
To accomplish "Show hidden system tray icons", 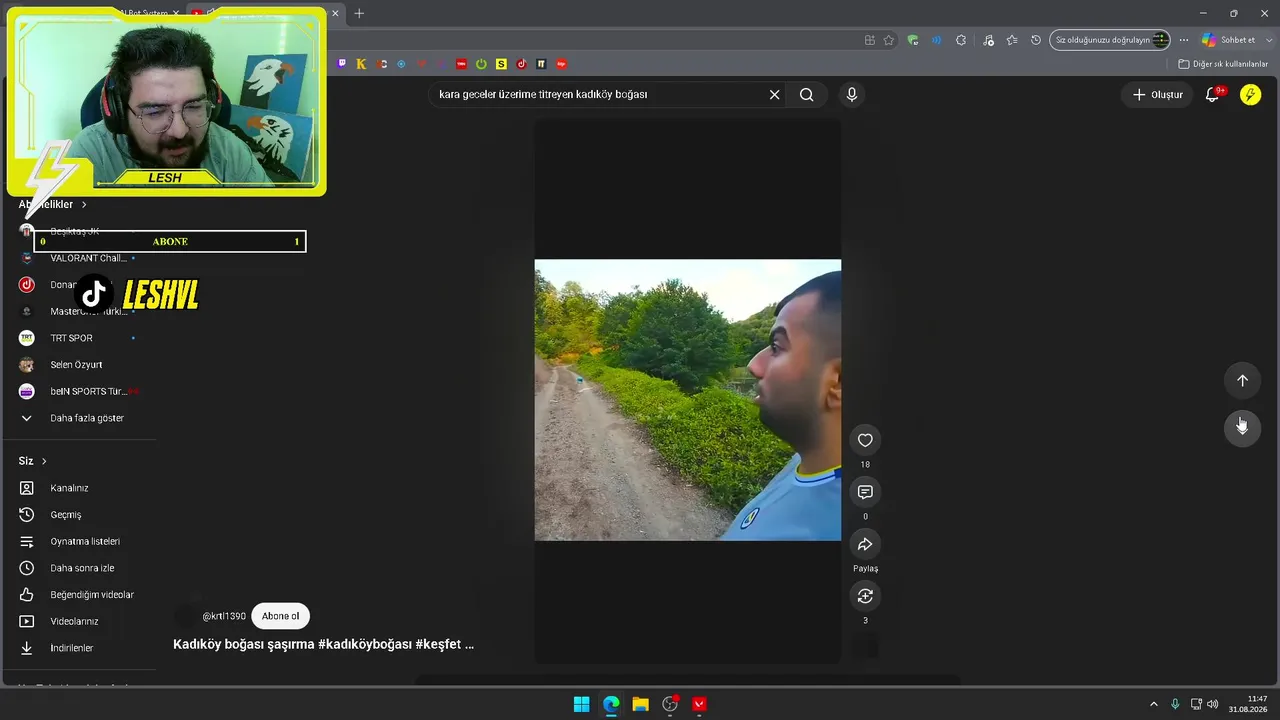I will coord(1153,704).
